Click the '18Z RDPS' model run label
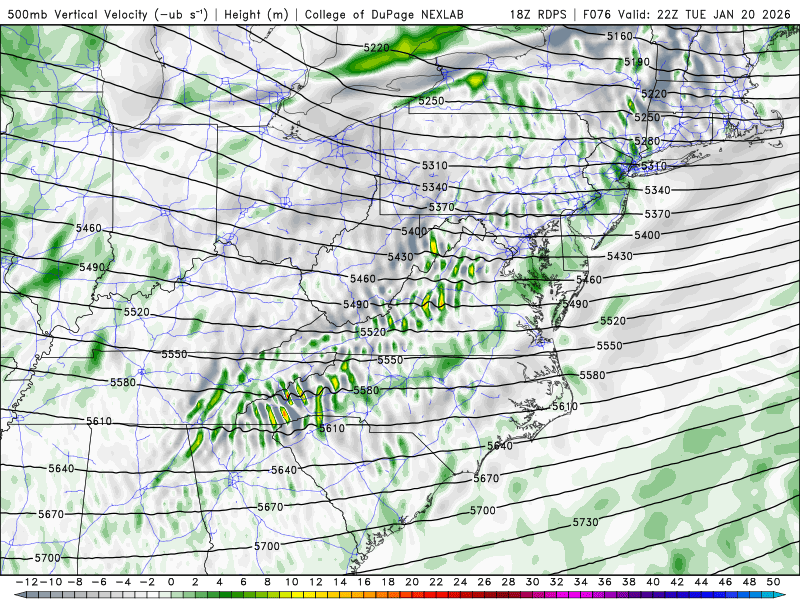Image resolution: width=800 pixels, height=600 pixels. point(538,14)
